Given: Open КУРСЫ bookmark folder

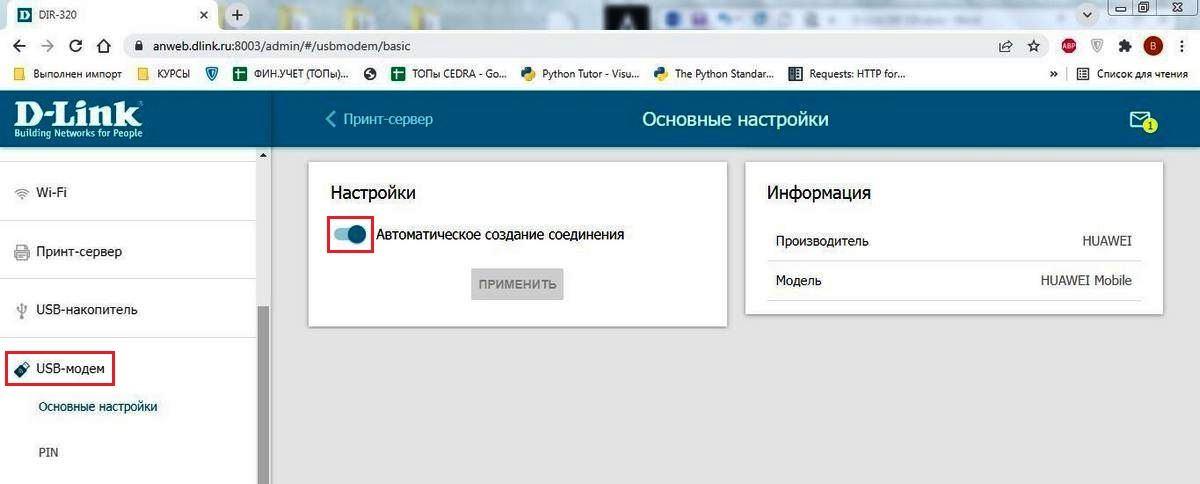Looking at the screenshot, I should (x=163, y=73).
